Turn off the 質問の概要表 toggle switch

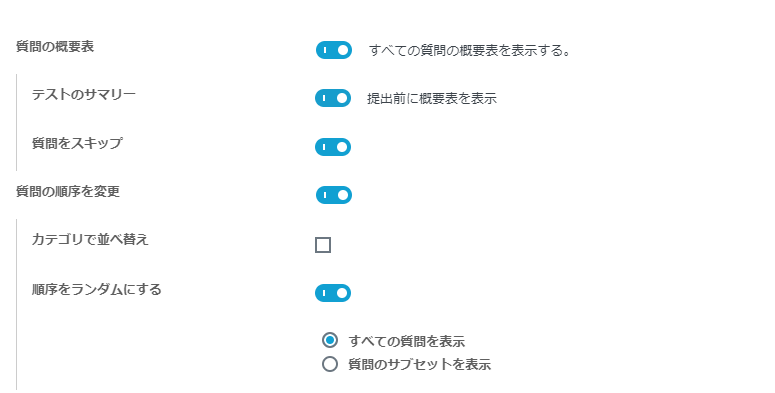(x=334, y=50)
